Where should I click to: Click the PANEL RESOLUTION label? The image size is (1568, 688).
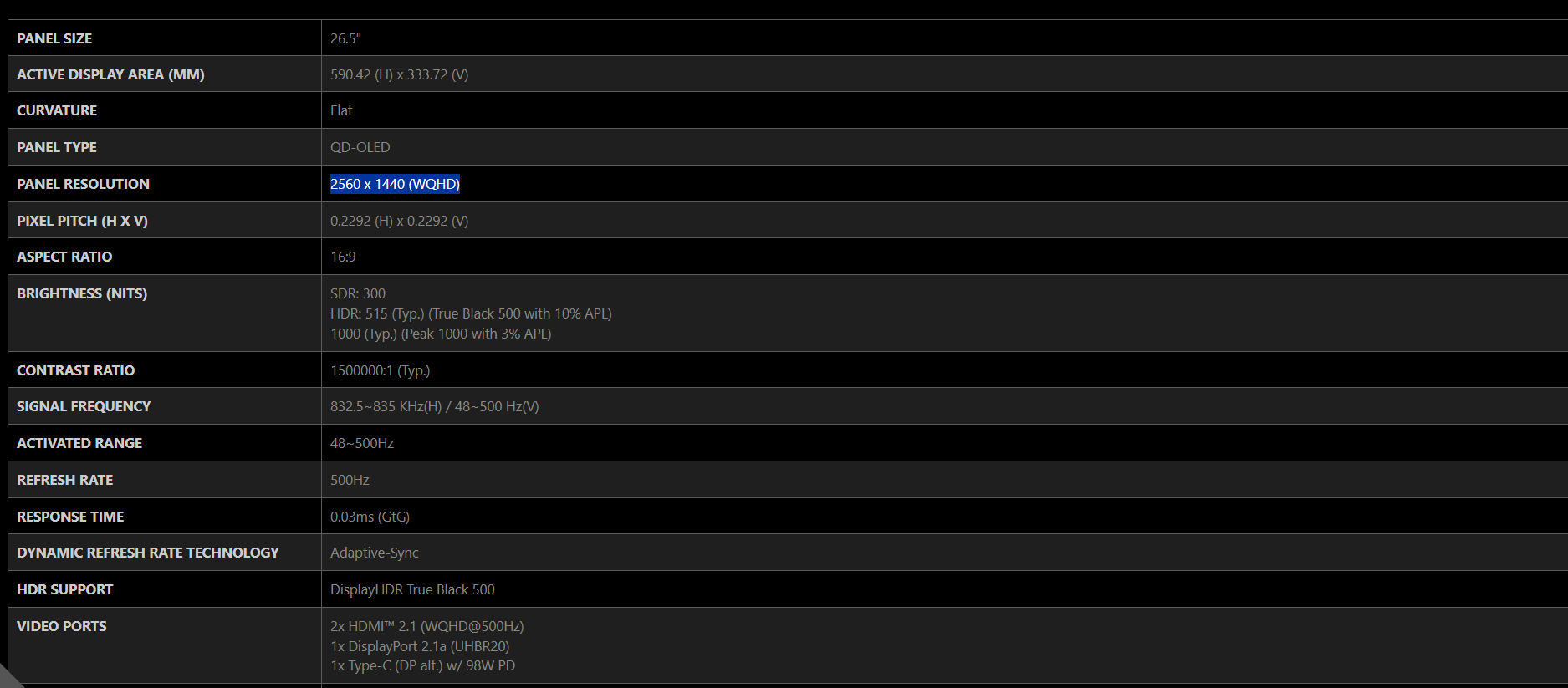tap(83, 184)
